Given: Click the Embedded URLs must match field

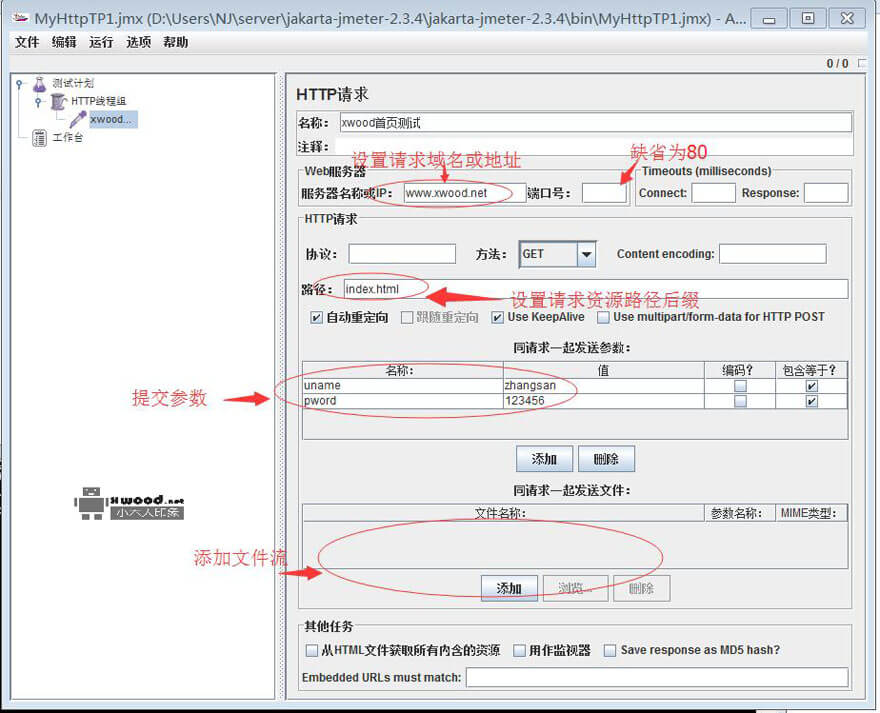Looking at the screenshot, I should 657,678.
